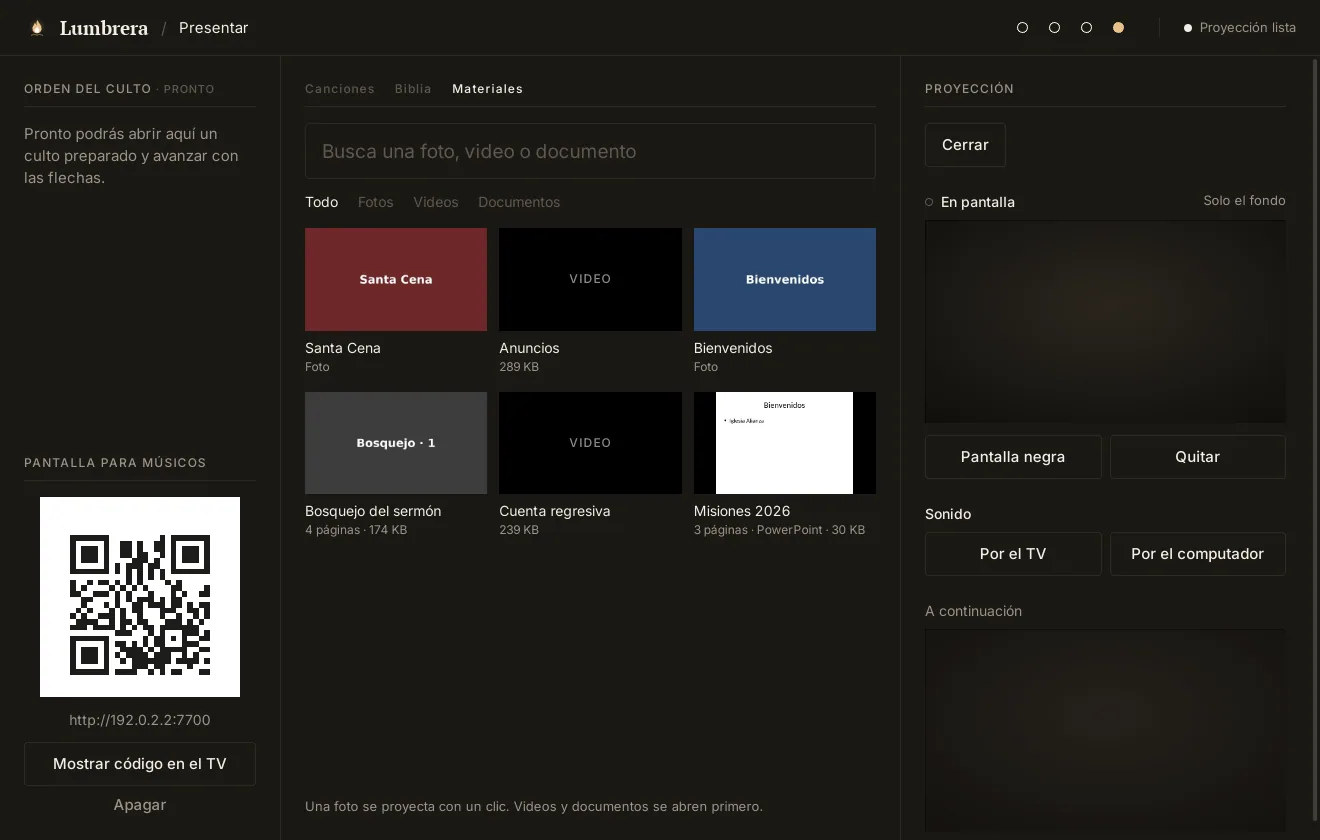Viewport: 1320px width, 840px height.
Task: Open the Cuenta regresiva video thumbnail
Action: click(590, 443)
